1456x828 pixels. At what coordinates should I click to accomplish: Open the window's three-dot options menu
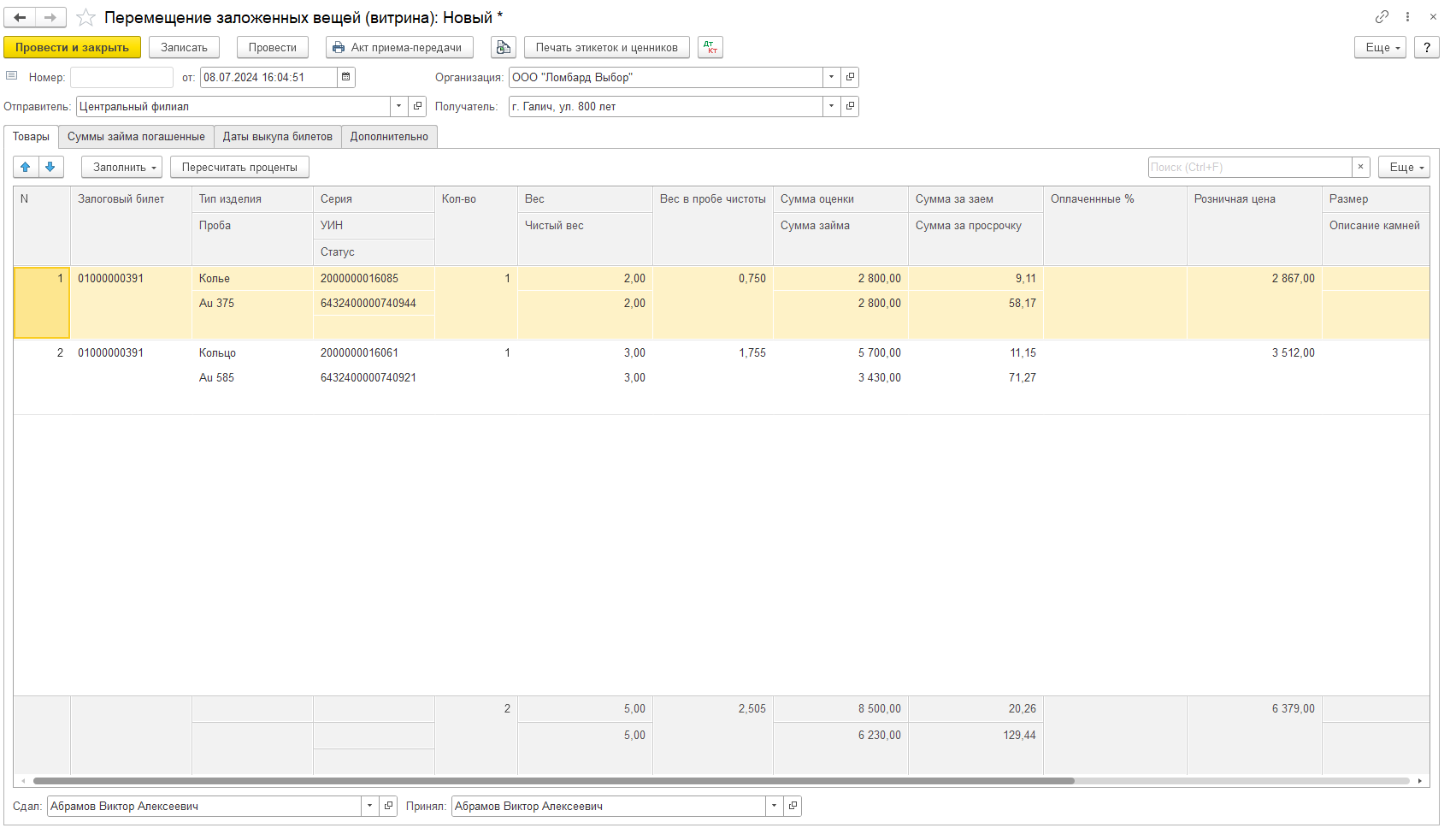point(1407,17)
